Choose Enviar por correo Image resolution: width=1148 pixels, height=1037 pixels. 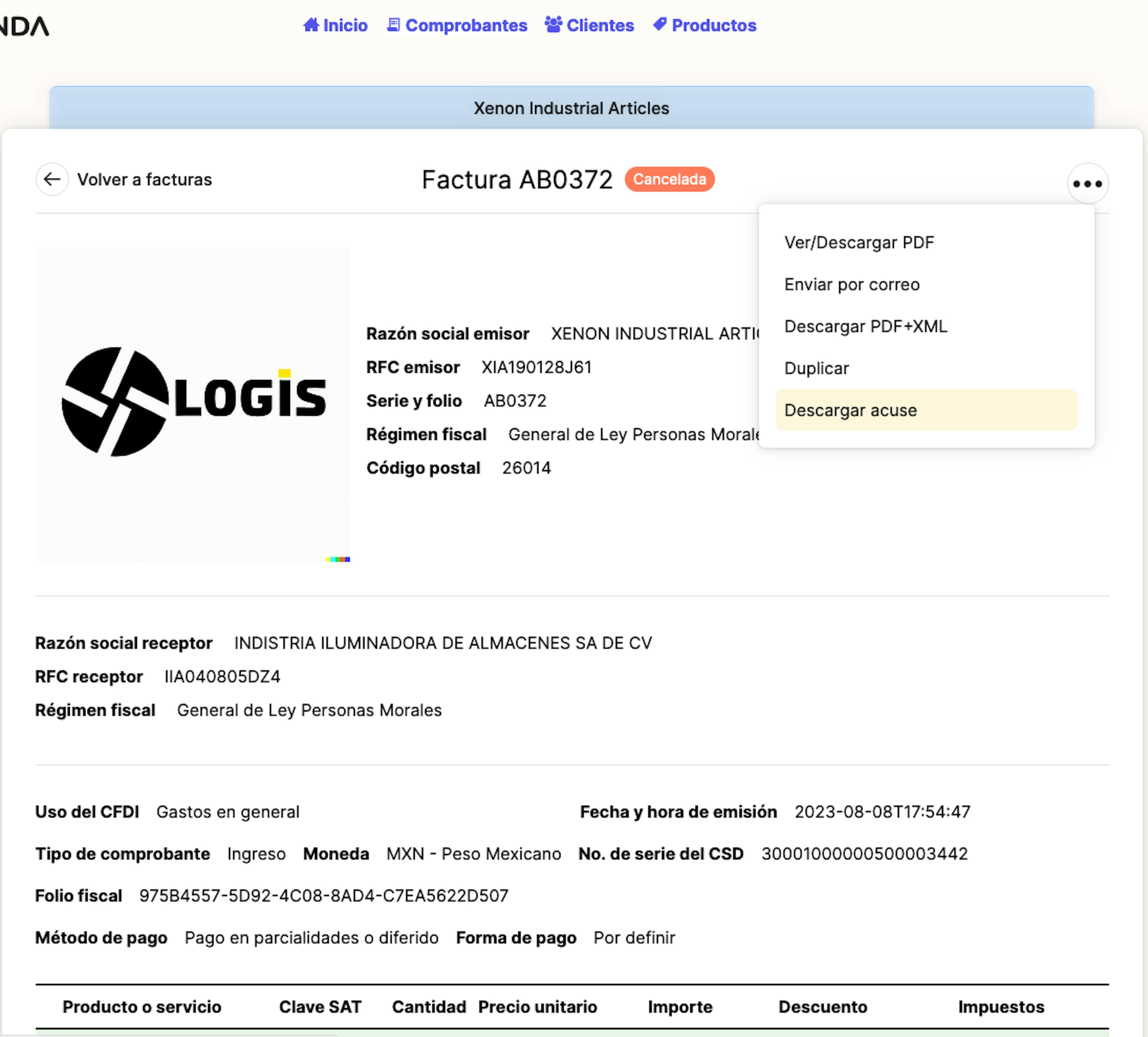click(926, 285)
